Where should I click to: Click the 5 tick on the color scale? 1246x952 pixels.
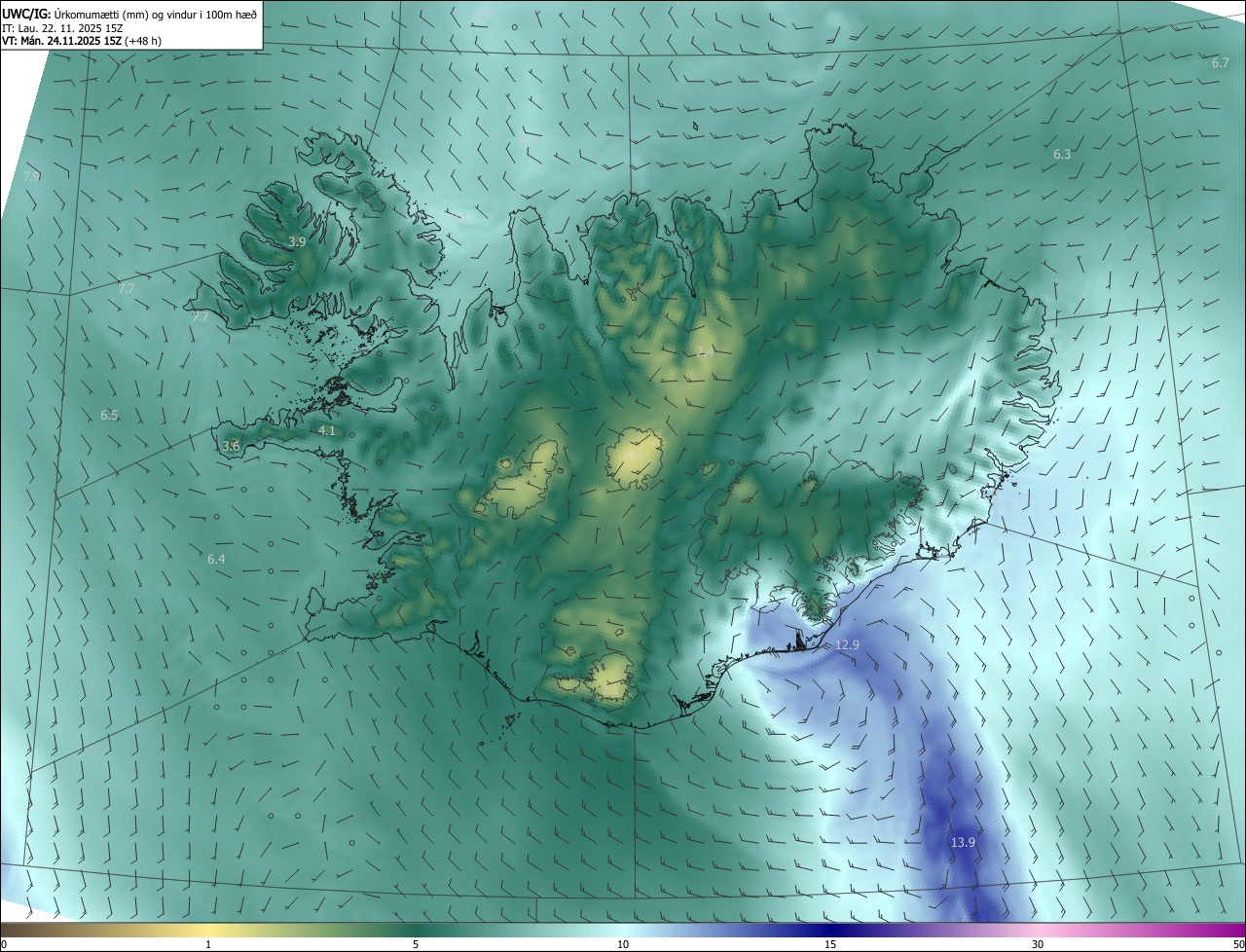coord(416,945)
